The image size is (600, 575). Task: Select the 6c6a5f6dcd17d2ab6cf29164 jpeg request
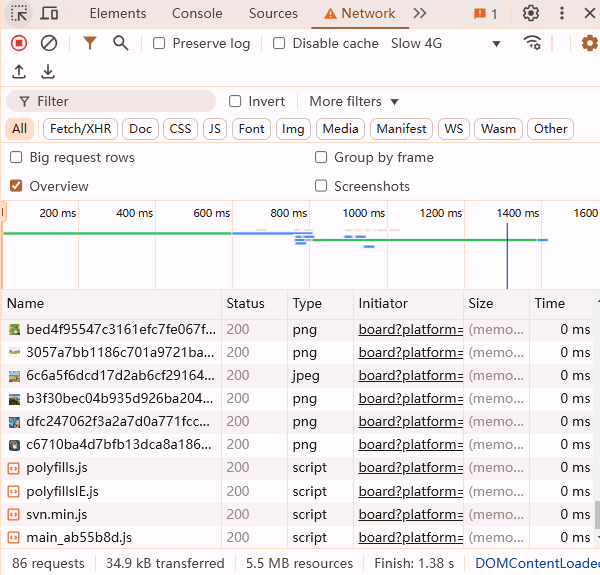pos(297,375)
